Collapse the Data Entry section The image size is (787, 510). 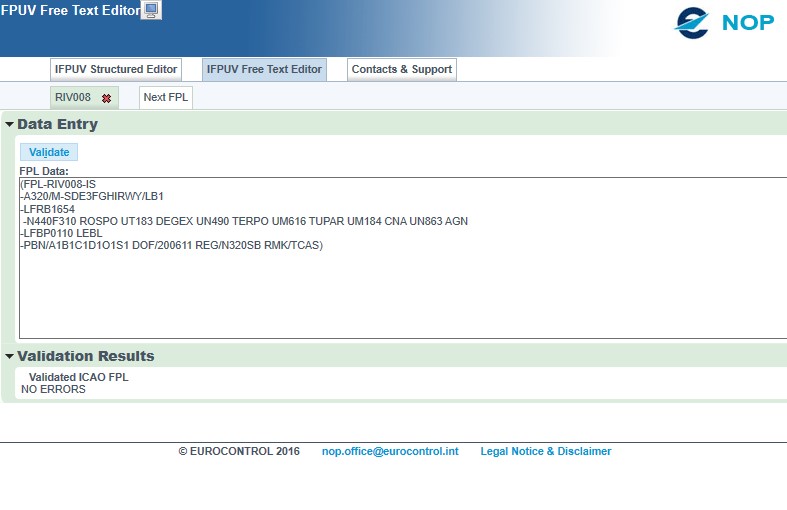[x=9, y=124]
